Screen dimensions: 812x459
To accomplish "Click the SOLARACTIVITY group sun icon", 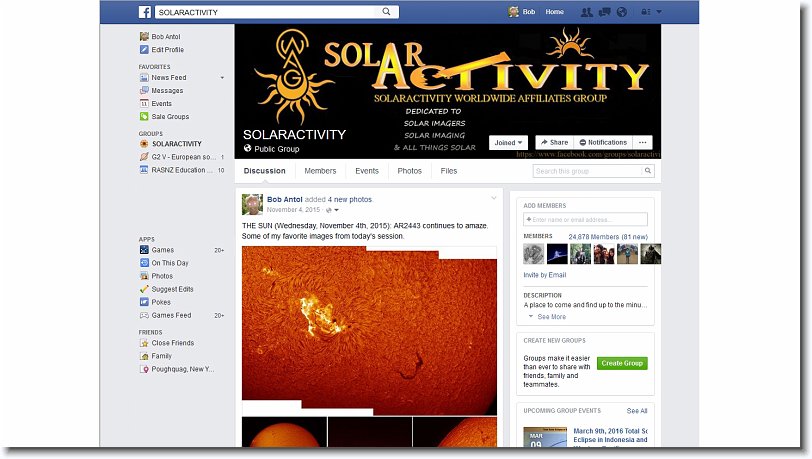I will 144,144.
